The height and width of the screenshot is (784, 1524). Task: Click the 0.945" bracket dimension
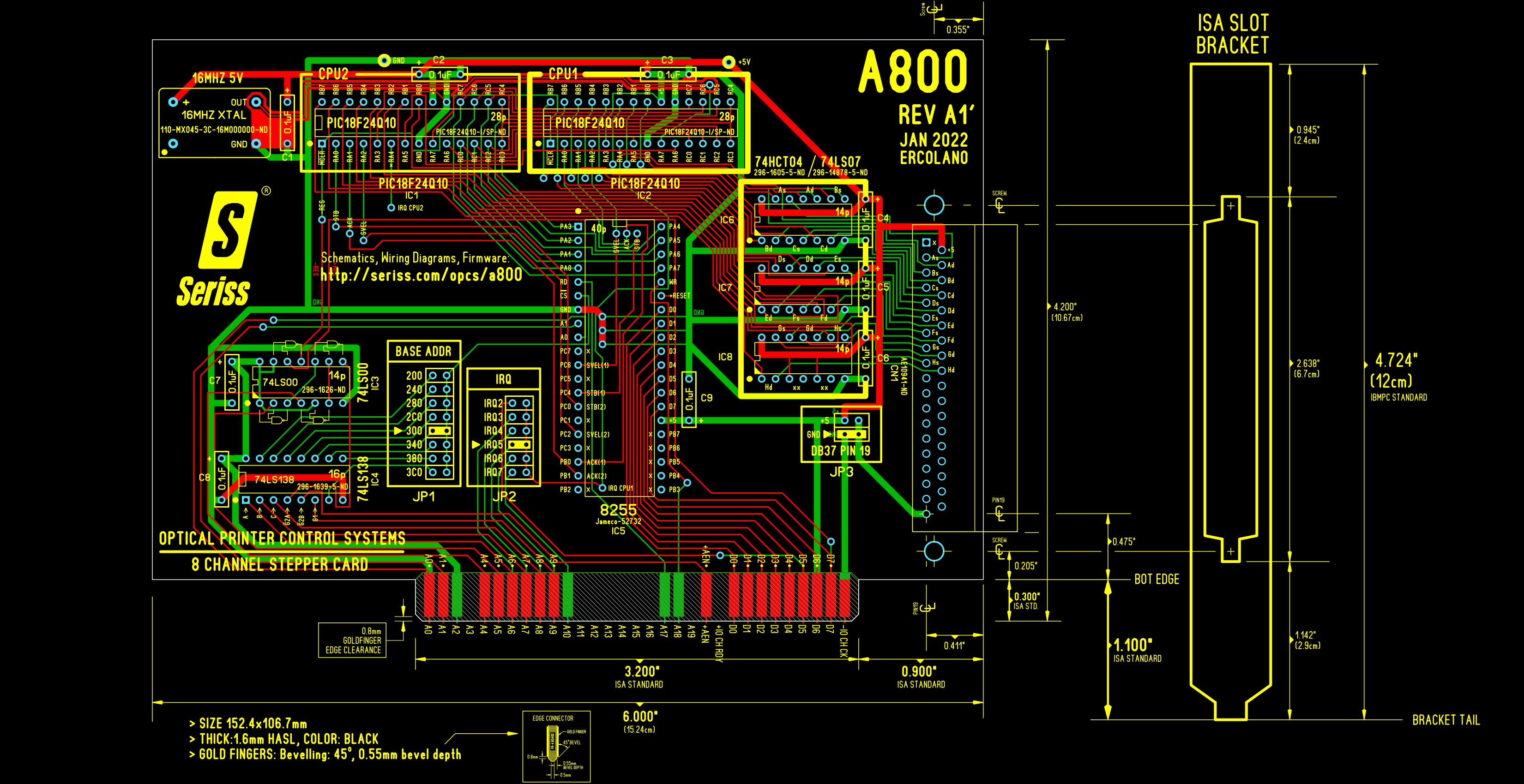[1307, 135]
